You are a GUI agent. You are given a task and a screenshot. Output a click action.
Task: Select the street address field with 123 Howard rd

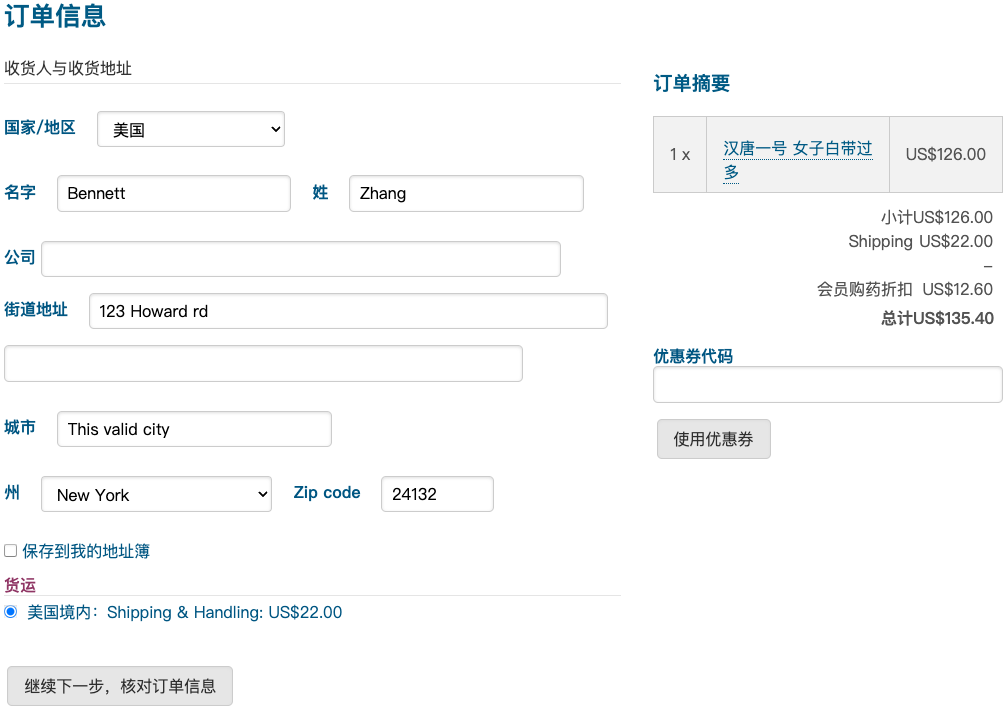pyautogui.click(x=347, y=311)
